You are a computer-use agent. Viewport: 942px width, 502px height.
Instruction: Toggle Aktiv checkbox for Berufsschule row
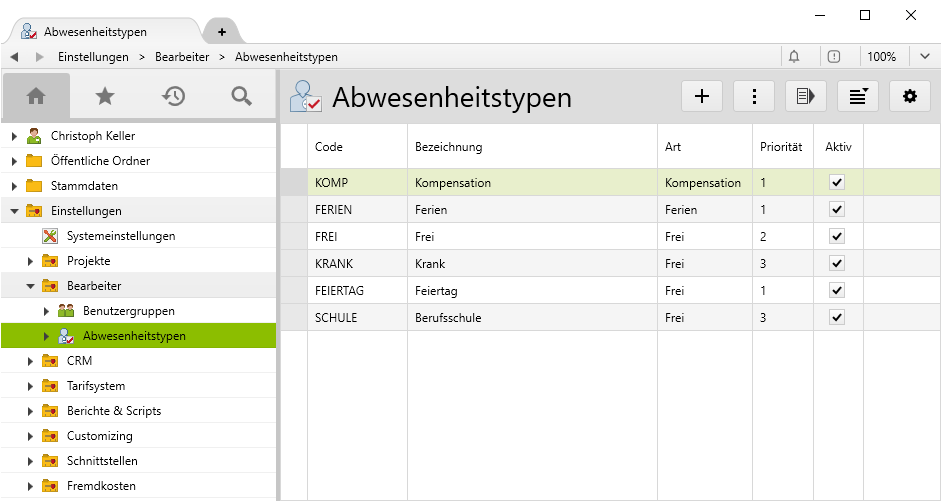pos(837,318)
